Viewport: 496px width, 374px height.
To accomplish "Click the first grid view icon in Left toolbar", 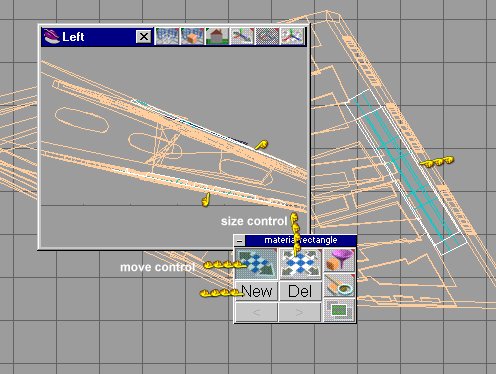I will point(167,36).
